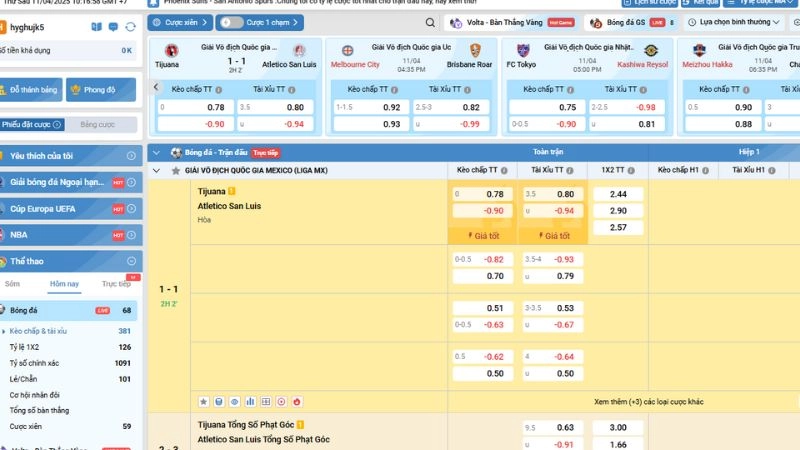The image size is (800, 450).
Task: Click the Tijuana Tổng Số Phạt Góc match name
Action: (245, 424)
